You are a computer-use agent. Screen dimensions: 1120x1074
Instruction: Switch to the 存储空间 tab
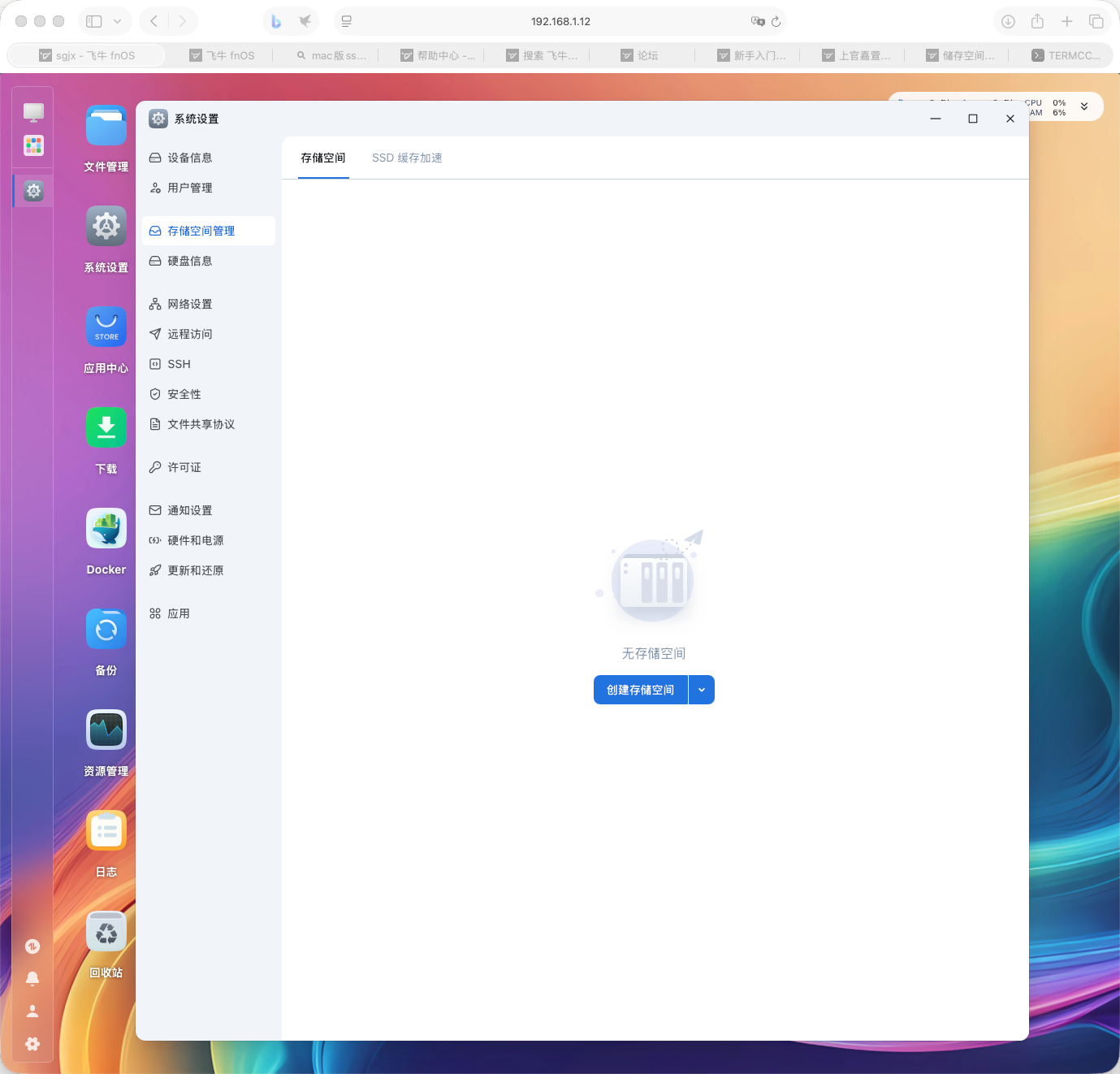click(322, 158)
